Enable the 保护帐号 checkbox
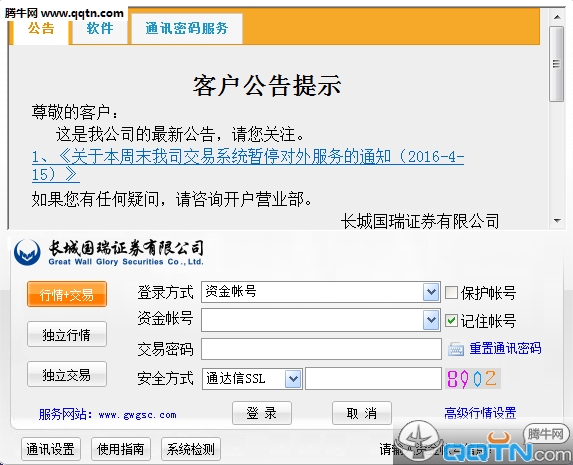The width and height of the screenshot is (573, 465). pyautogui.click(x=451, y=292)
